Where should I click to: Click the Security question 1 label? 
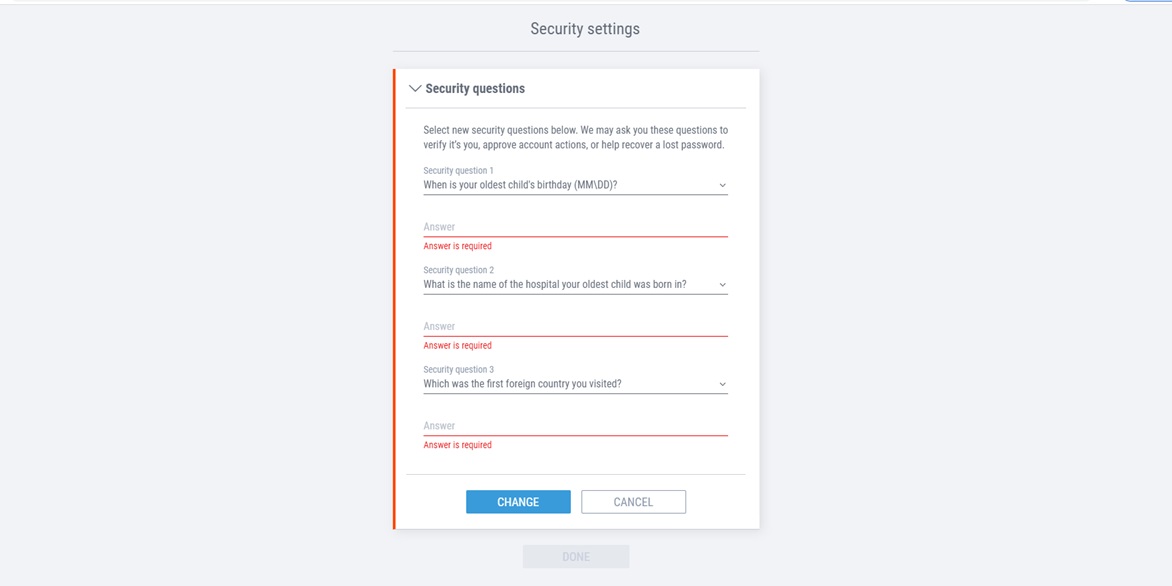point(458,170)
